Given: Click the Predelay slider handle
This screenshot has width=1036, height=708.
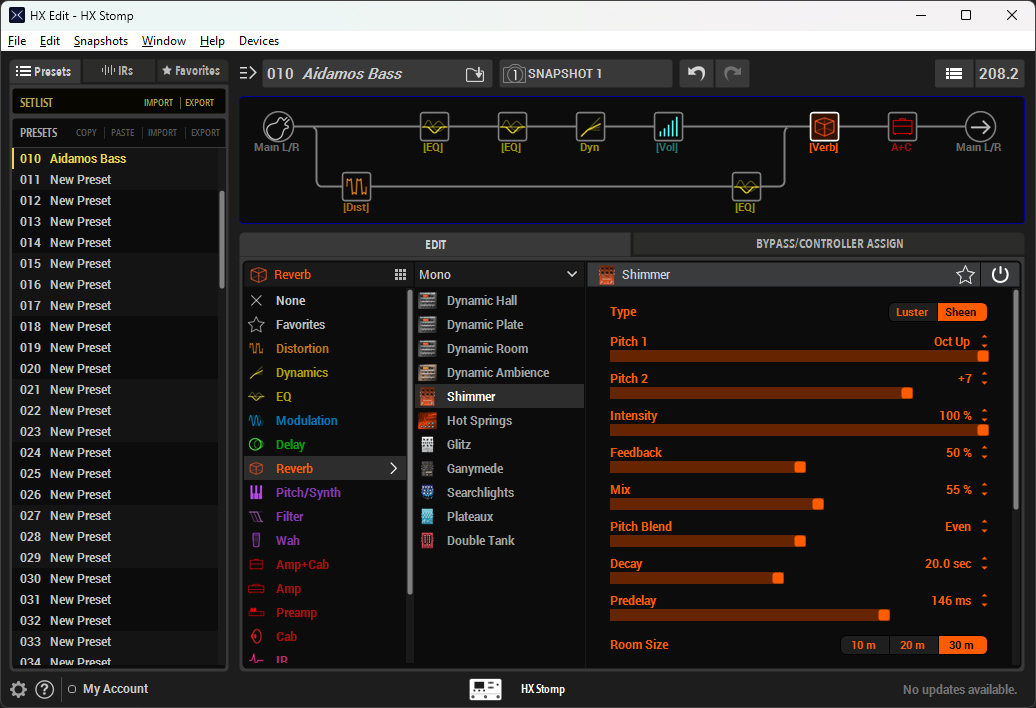Looking at the screenshot, I should pos(884,616).
